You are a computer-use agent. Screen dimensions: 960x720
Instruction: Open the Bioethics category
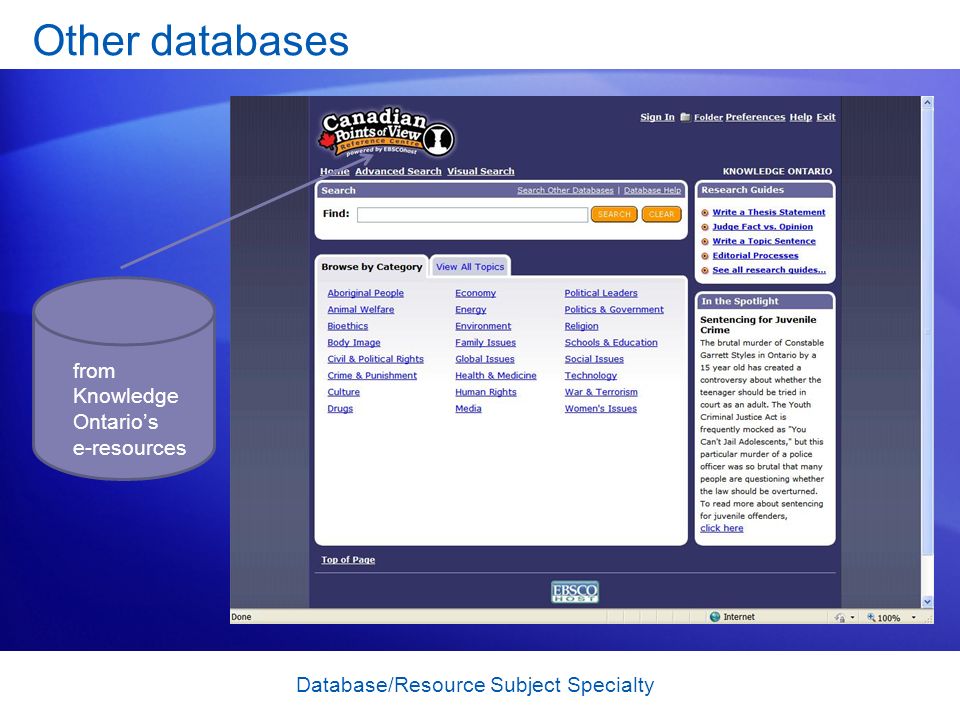pyautogui.click(x=348, y=326)
